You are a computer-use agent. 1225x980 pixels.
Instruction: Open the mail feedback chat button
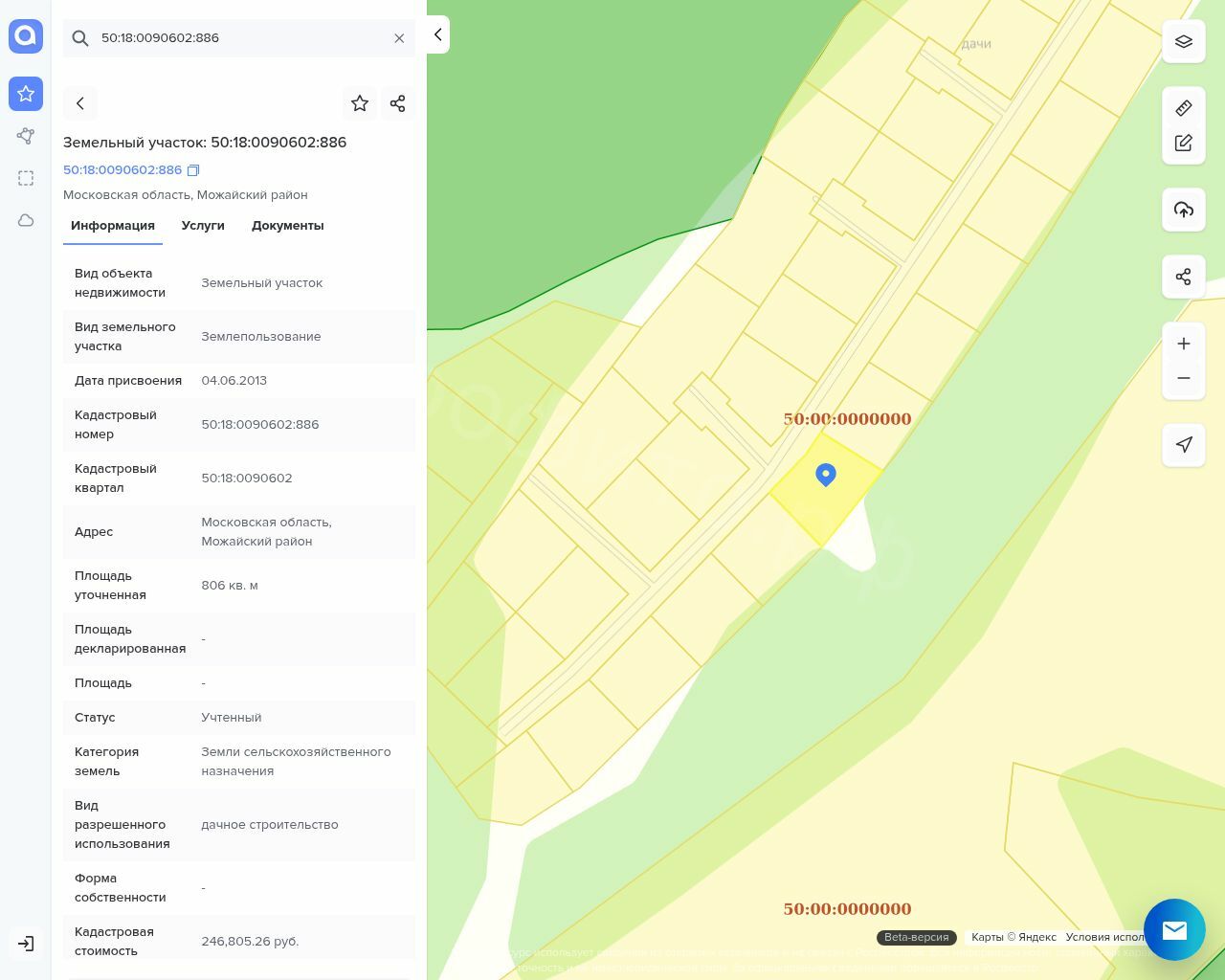(1174, 929)
